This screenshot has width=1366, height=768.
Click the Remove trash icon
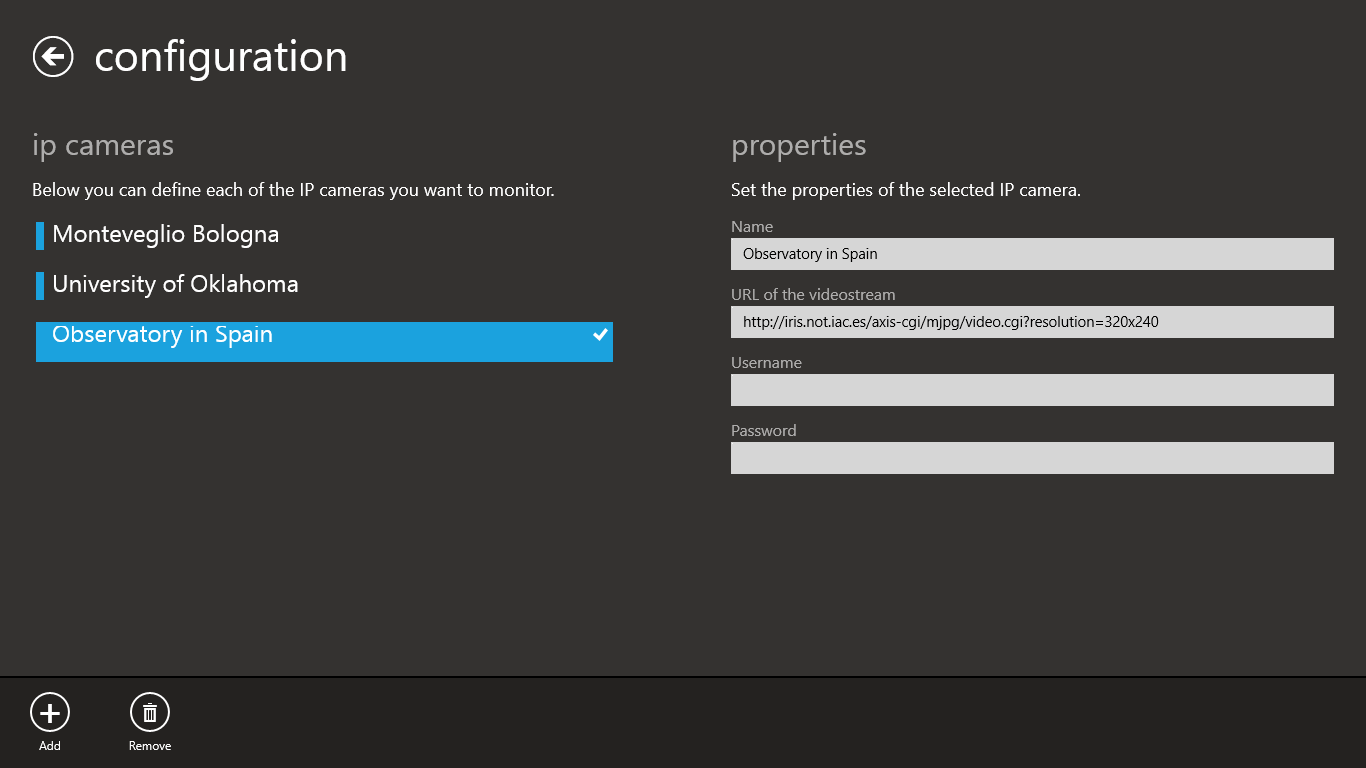[x=149, y=712]
